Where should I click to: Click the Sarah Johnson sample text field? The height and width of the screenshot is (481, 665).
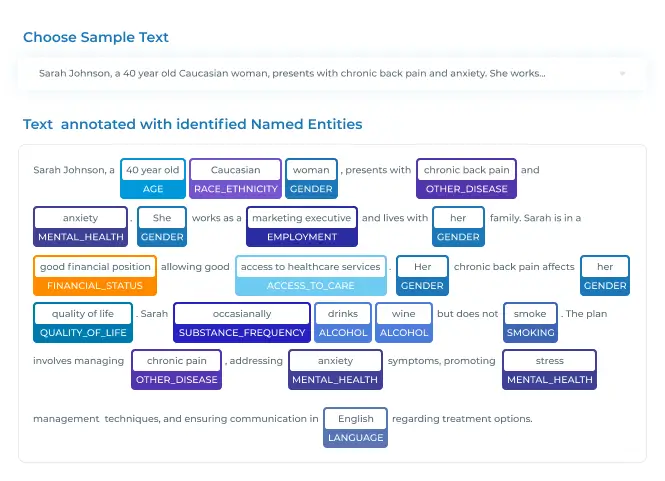(x=332, y=73)
